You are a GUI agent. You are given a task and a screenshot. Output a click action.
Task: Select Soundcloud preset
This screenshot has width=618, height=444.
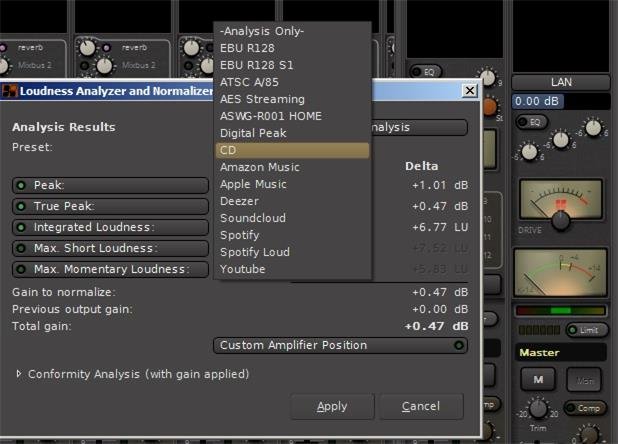point(292,218)
